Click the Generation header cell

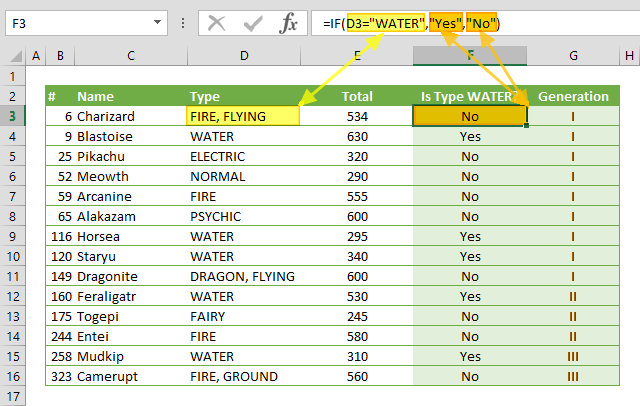[573, 96]
